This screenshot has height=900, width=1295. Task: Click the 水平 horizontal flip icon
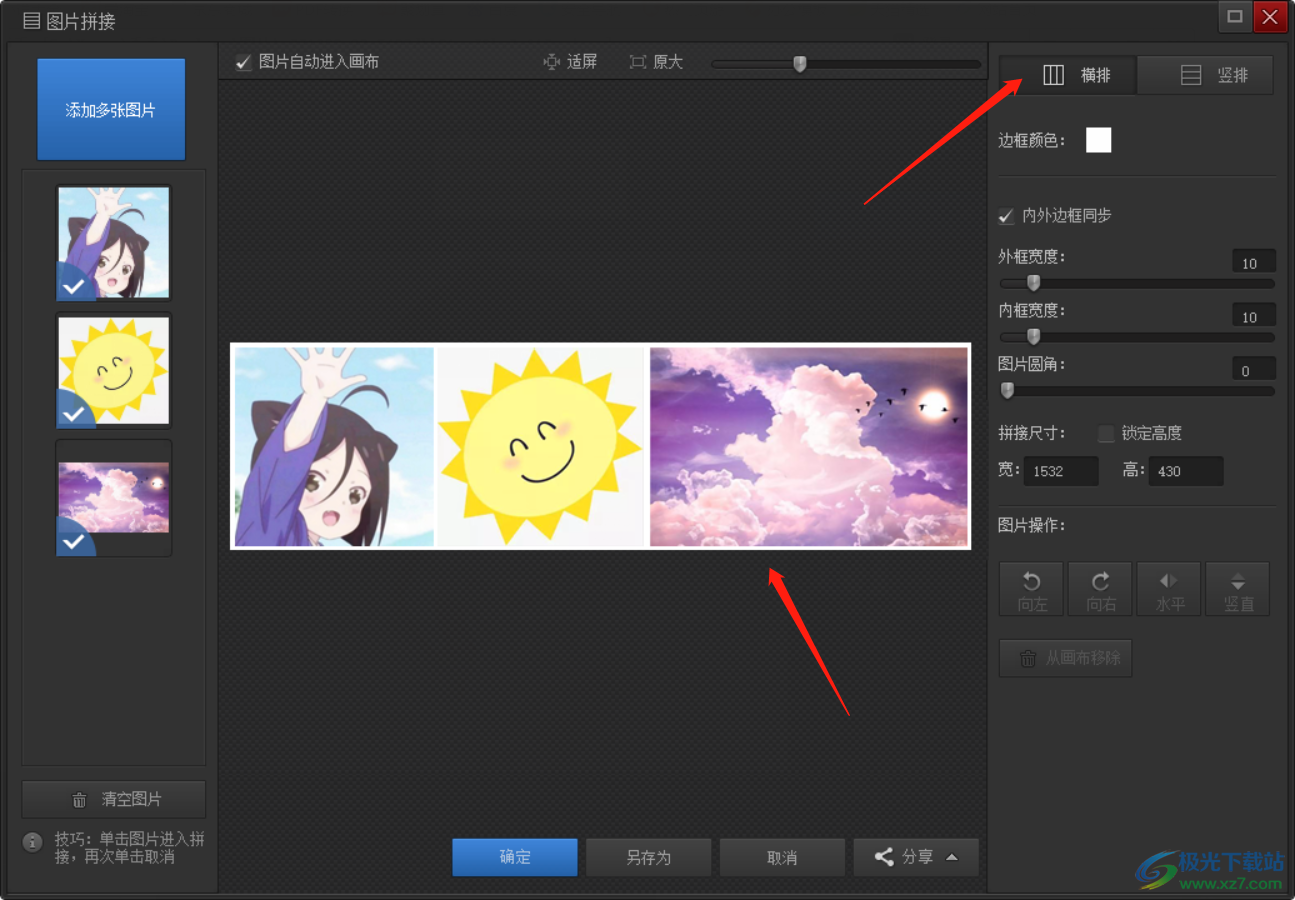(x=1168, y=589)
